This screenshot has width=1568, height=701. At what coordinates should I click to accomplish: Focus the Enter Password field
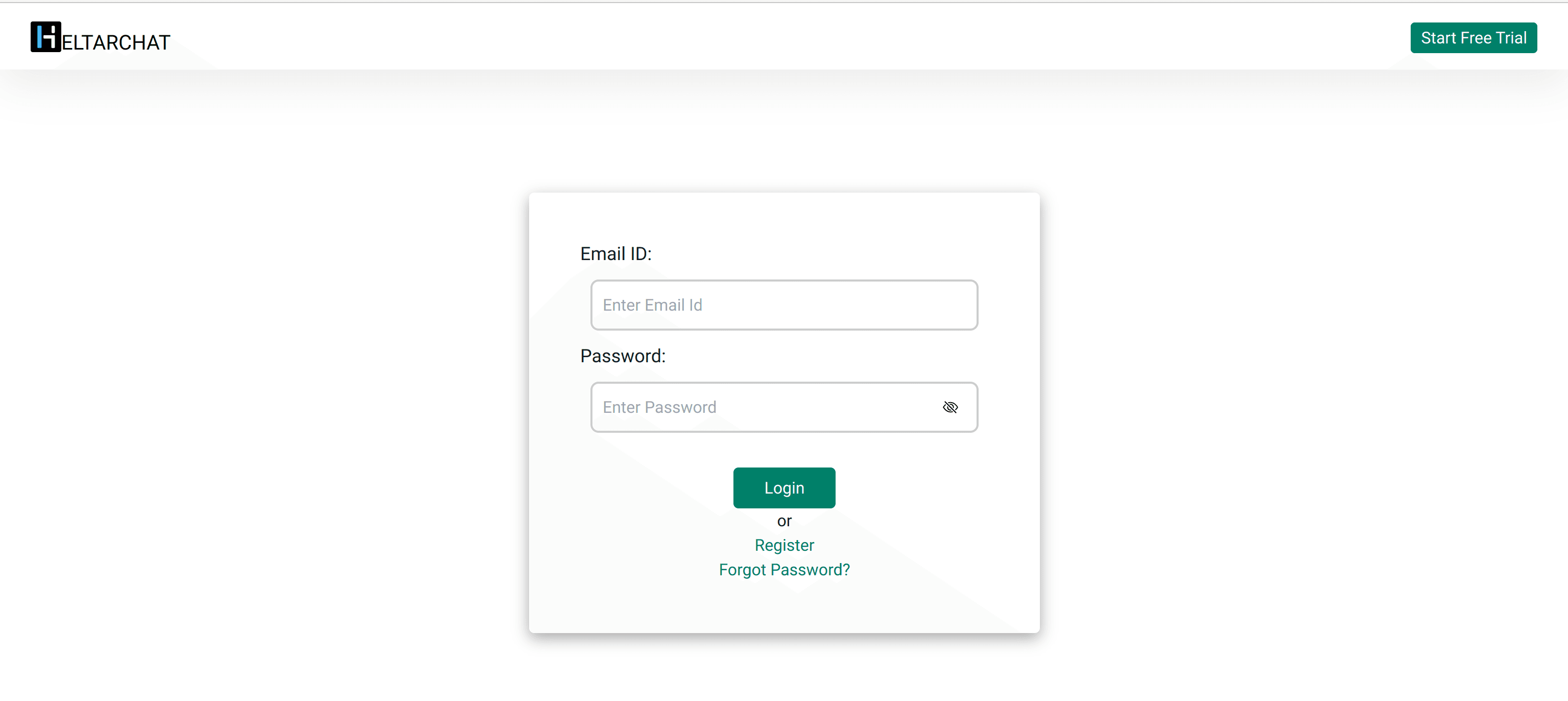761,407
